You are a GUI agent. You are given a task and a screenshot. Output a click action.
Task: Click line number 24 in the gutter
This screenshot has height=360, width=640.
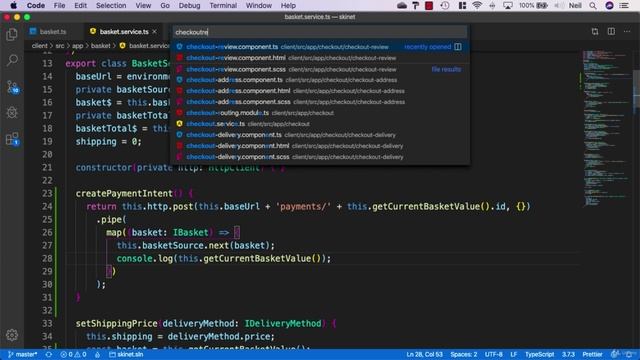click(x=47, y=207)
